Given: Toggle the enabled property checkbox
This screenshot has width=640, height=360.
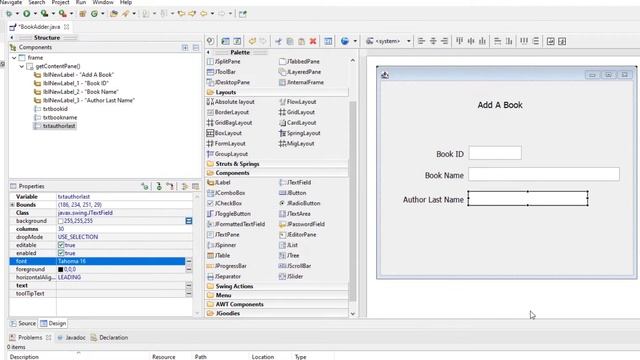Looking at the screenshot, I should pos(61,253).
